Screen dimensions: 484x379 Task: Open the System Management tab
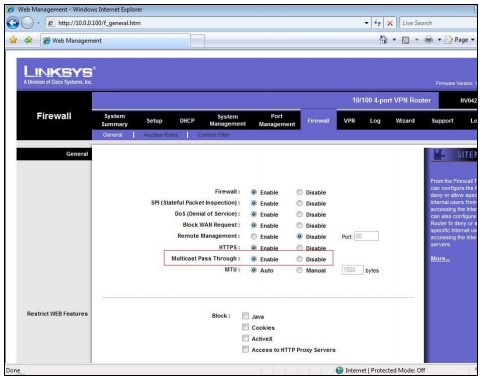228,120
